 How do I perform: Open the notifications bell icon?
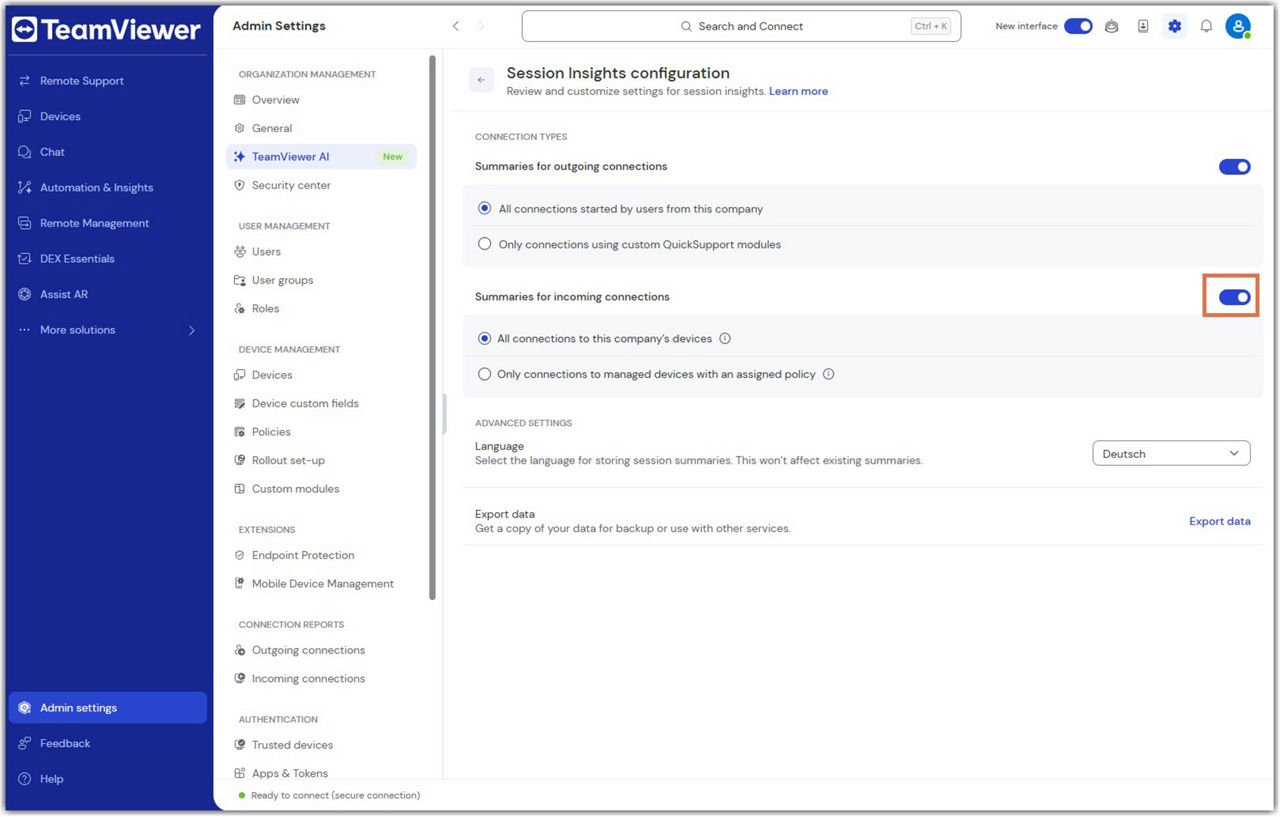pos(1206,27)
